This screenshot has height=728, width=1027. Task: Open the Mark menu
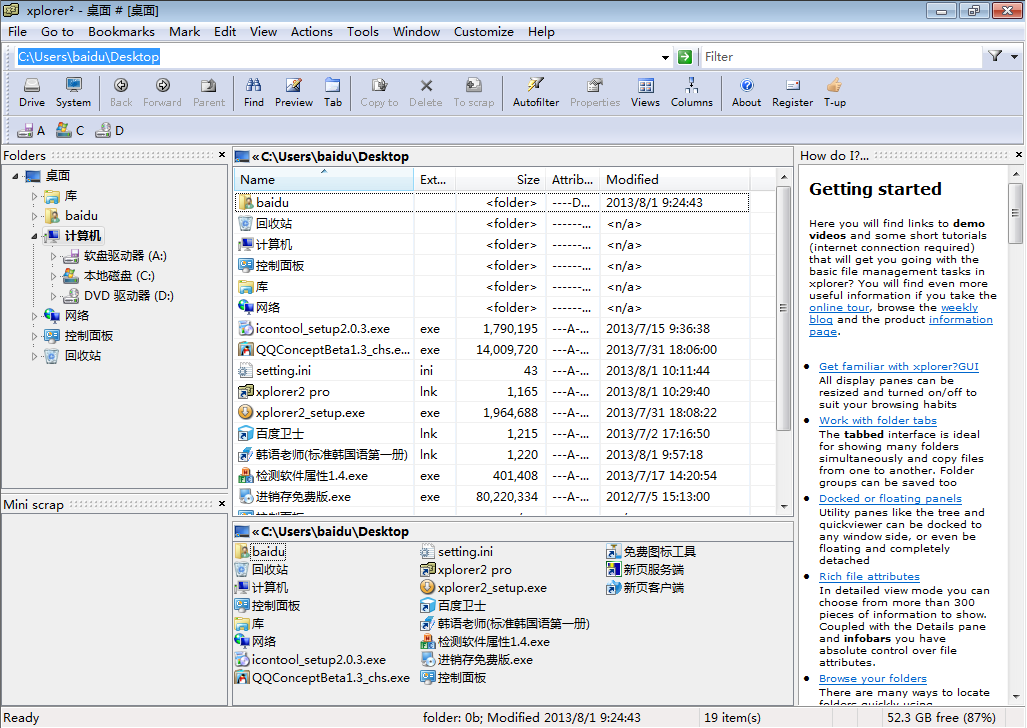pyautogui.click(x=185, y=31)
